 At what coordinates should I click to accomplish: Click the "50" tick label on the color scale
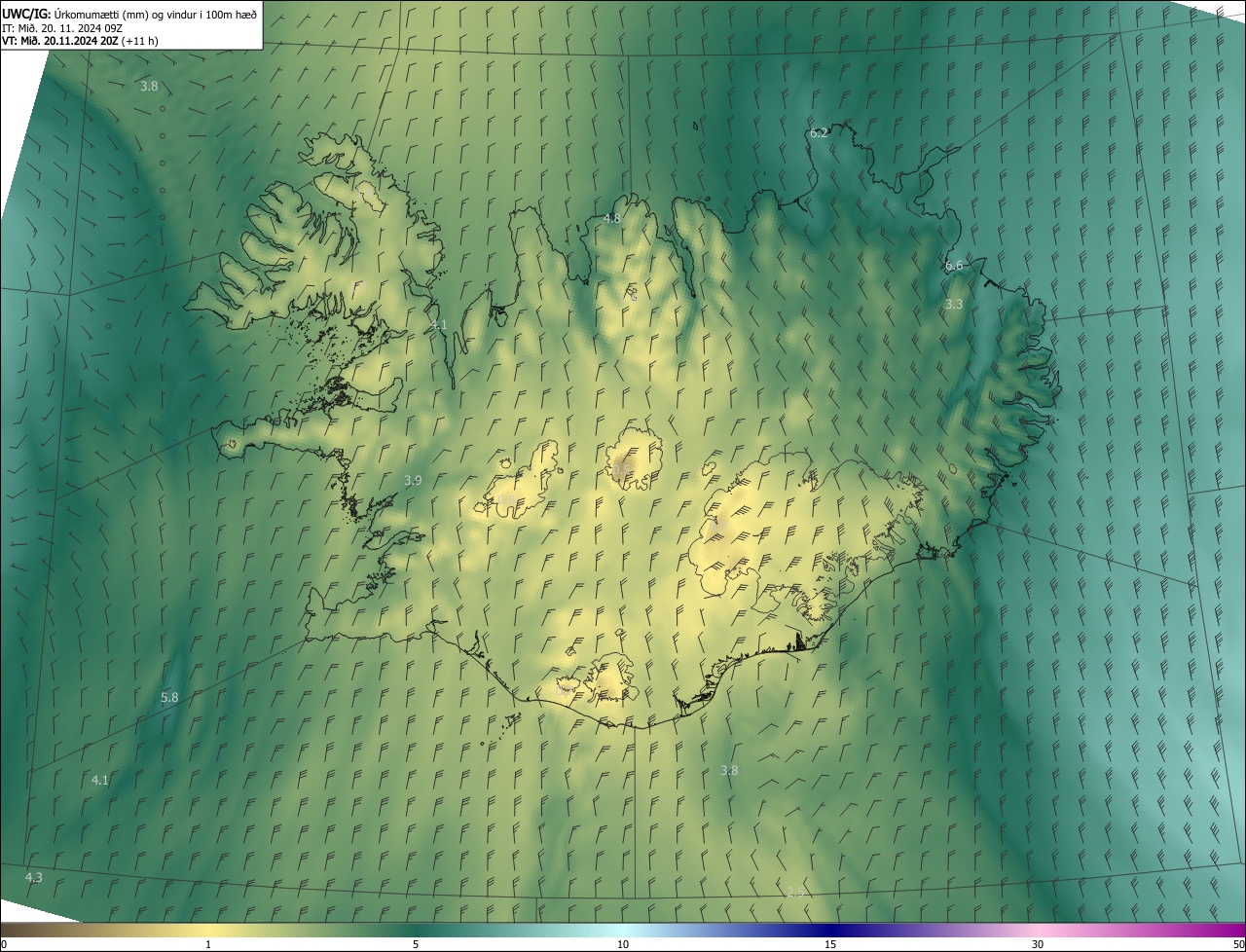[1238, 944]
